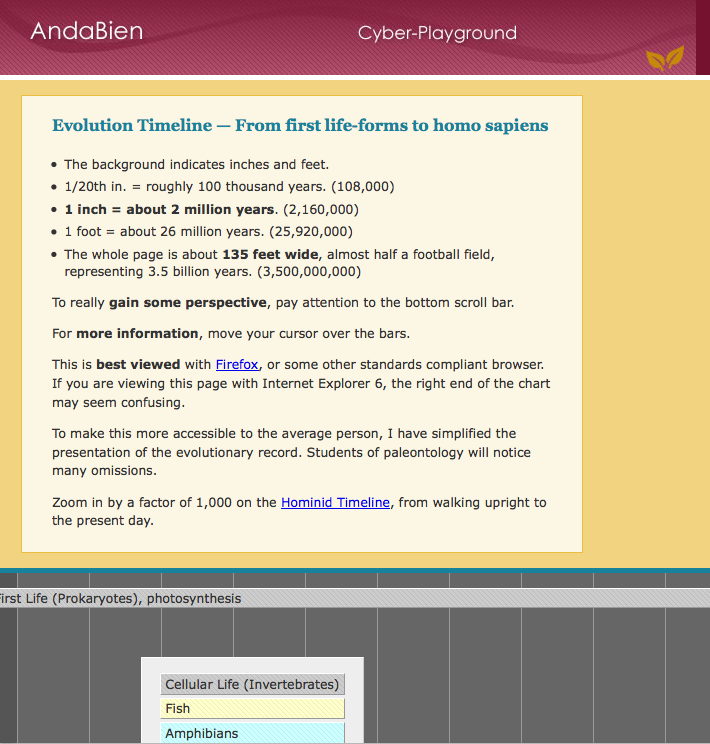710x744 pixels.
Task: Click the paragraph mentioning students of paleontology
Action: [x=291, y=452]
